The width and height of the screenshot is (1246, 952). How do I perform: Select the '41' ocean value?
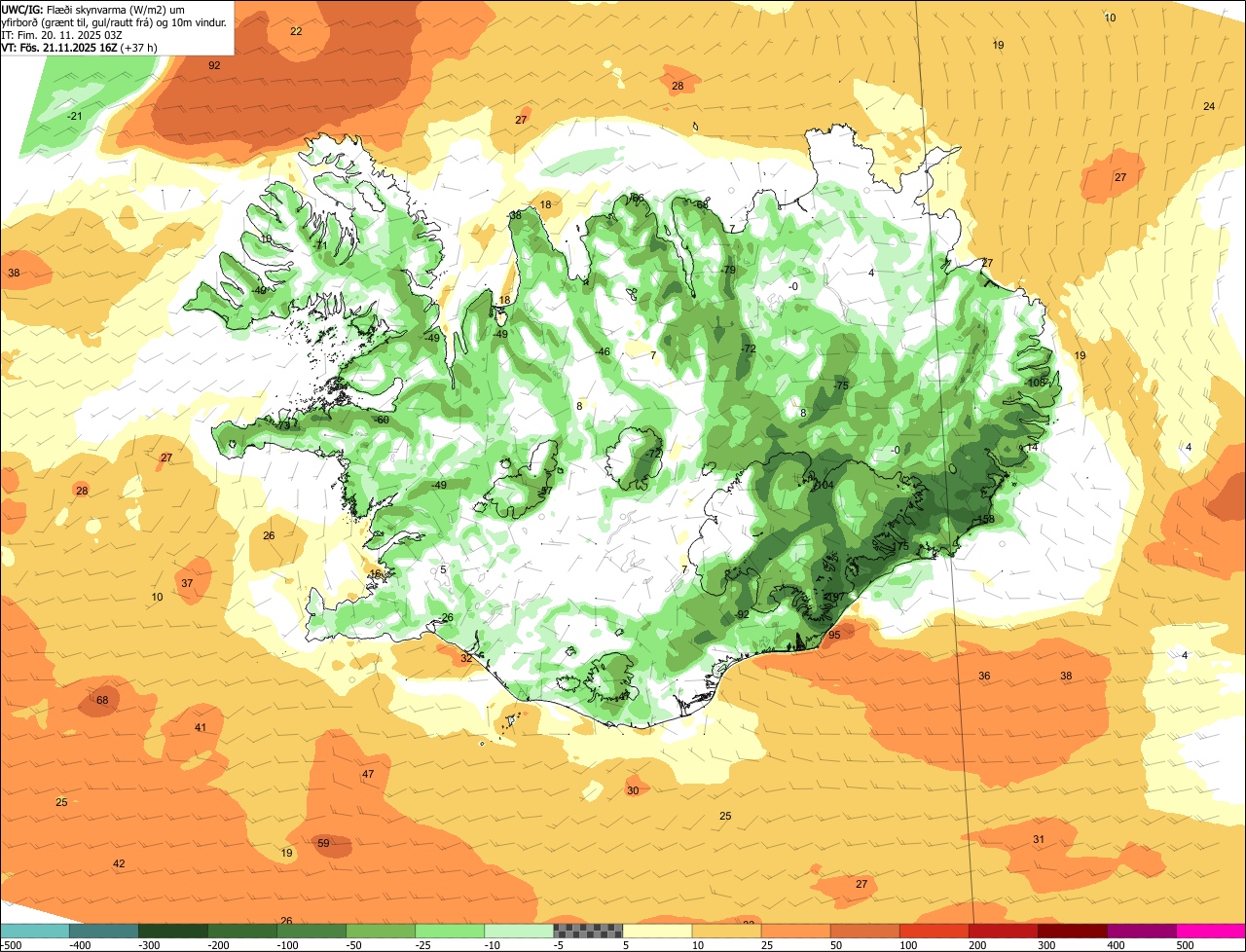201,728
